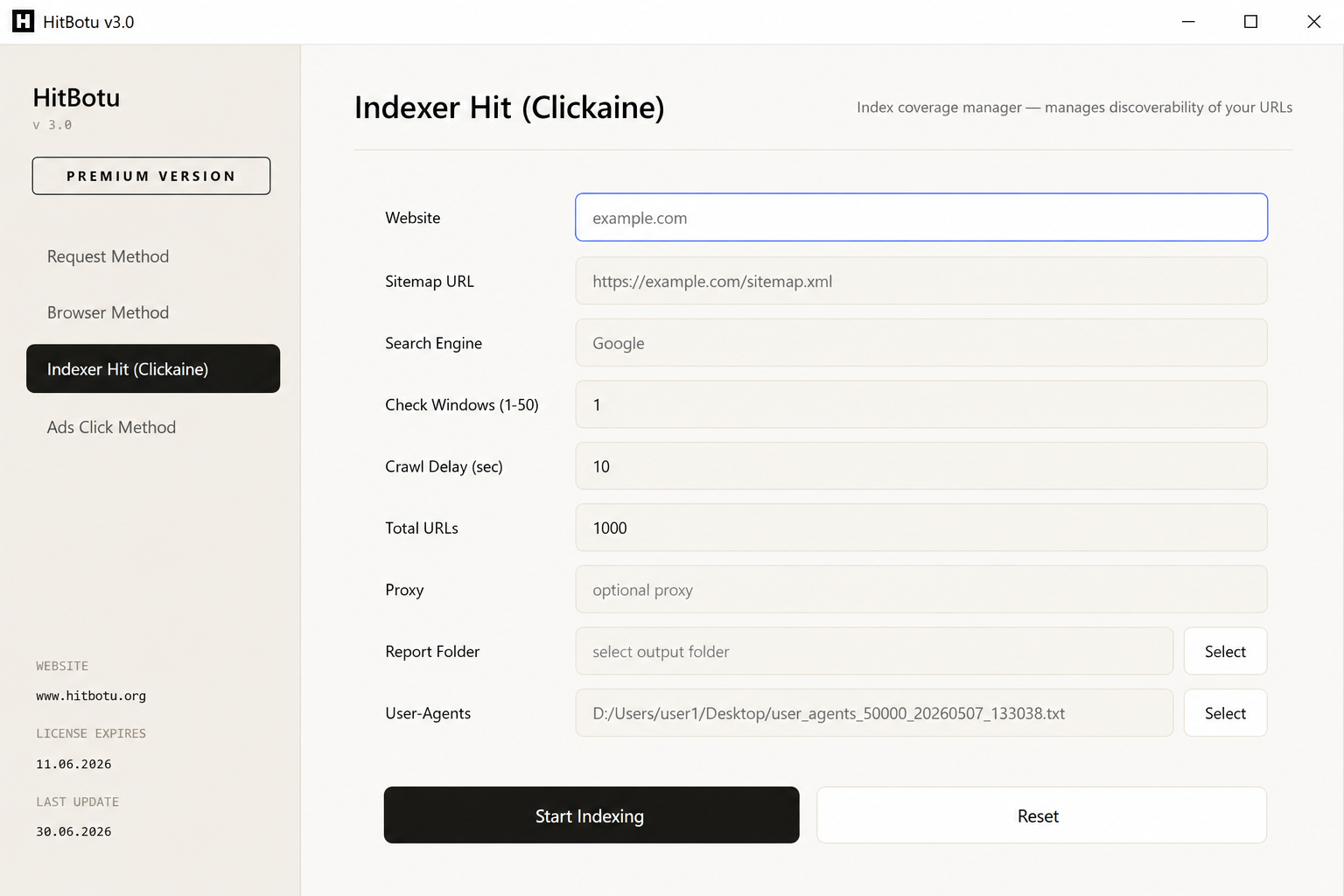Viewport: 1344px width, 896px height.
Task: Switch to Browser Method
Action: tap(108, 312)
